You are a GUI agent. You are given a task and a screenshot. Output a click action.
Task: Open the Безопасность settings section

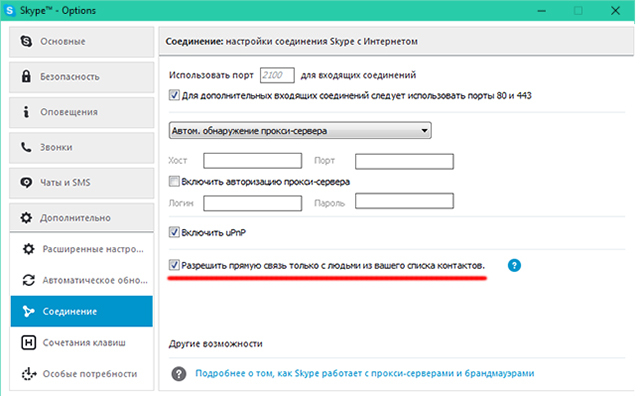point(82,77)
